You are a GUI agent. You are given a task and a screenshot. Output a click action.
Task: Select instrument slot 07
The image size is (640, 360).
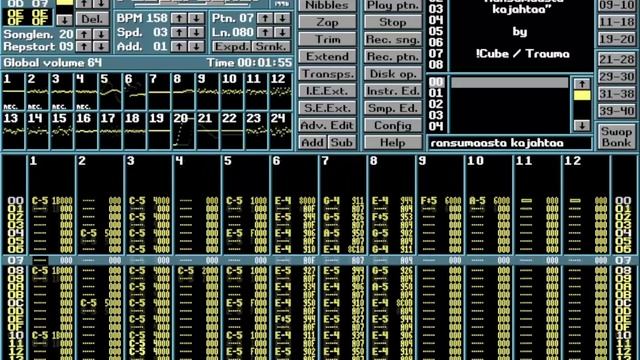click(436, 53)
